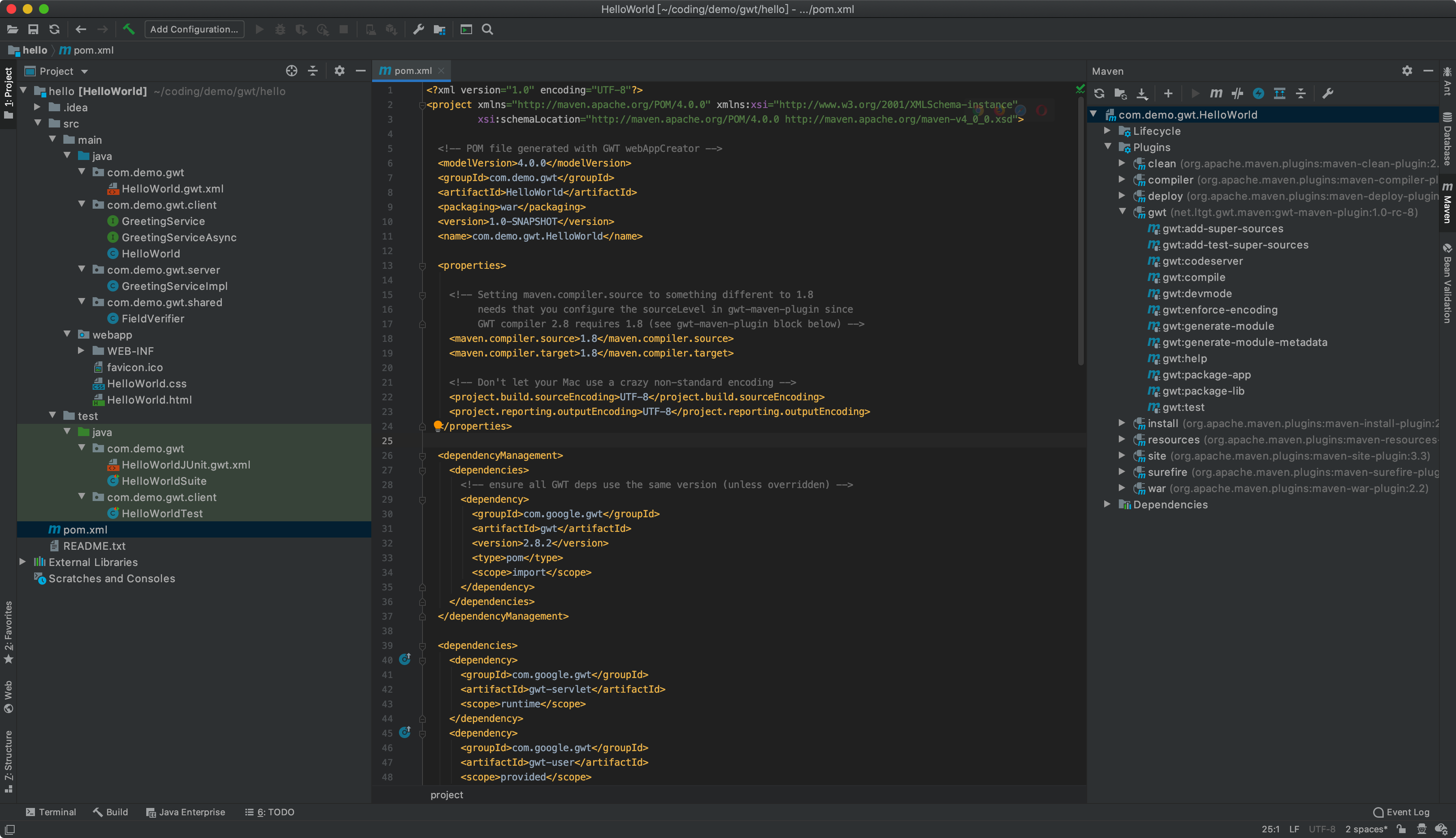Open the Event Log

point(1401,812)
